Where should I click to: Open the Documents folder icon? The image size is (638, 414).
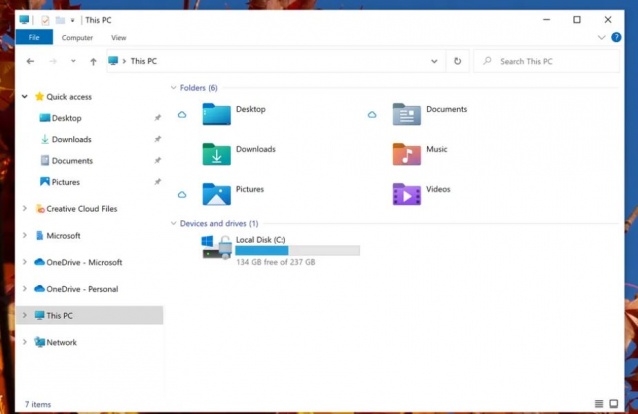[406, 114]
